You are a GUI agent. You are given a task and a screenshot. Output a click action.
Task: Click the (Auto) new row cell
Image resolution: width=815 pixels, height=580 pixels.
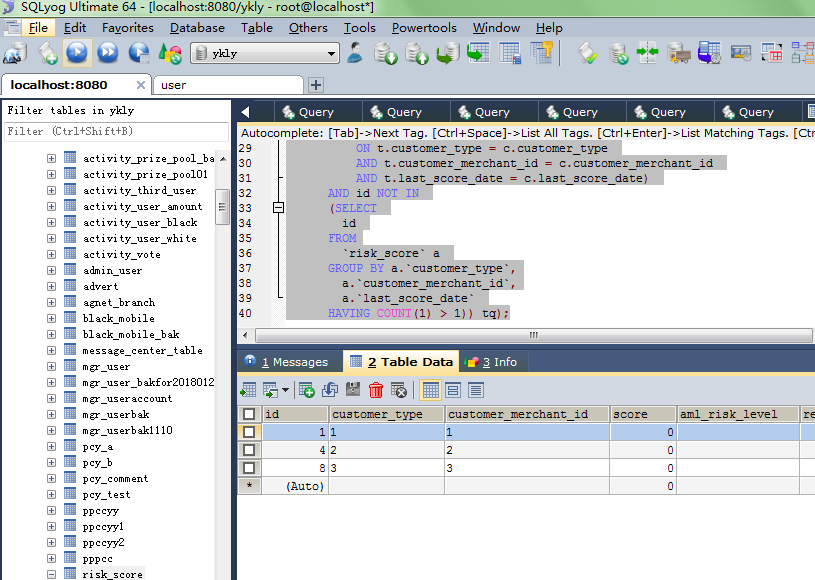[x=295, y=486]
